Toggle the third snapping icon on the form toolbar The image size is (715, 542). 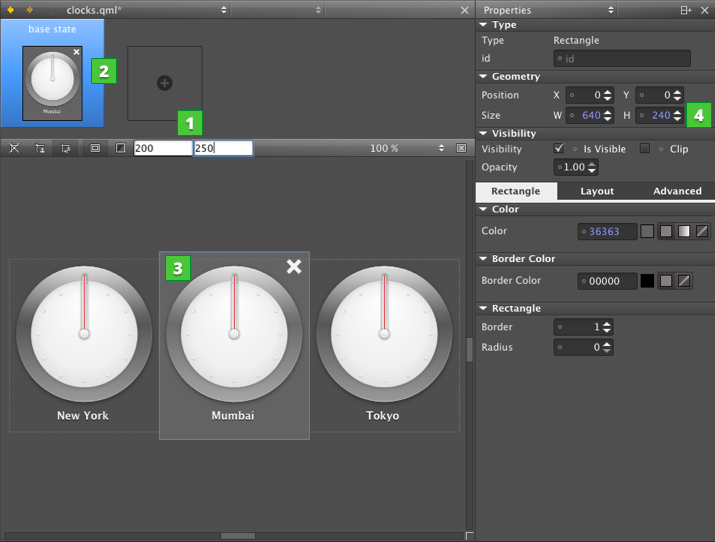pos(65,148)
